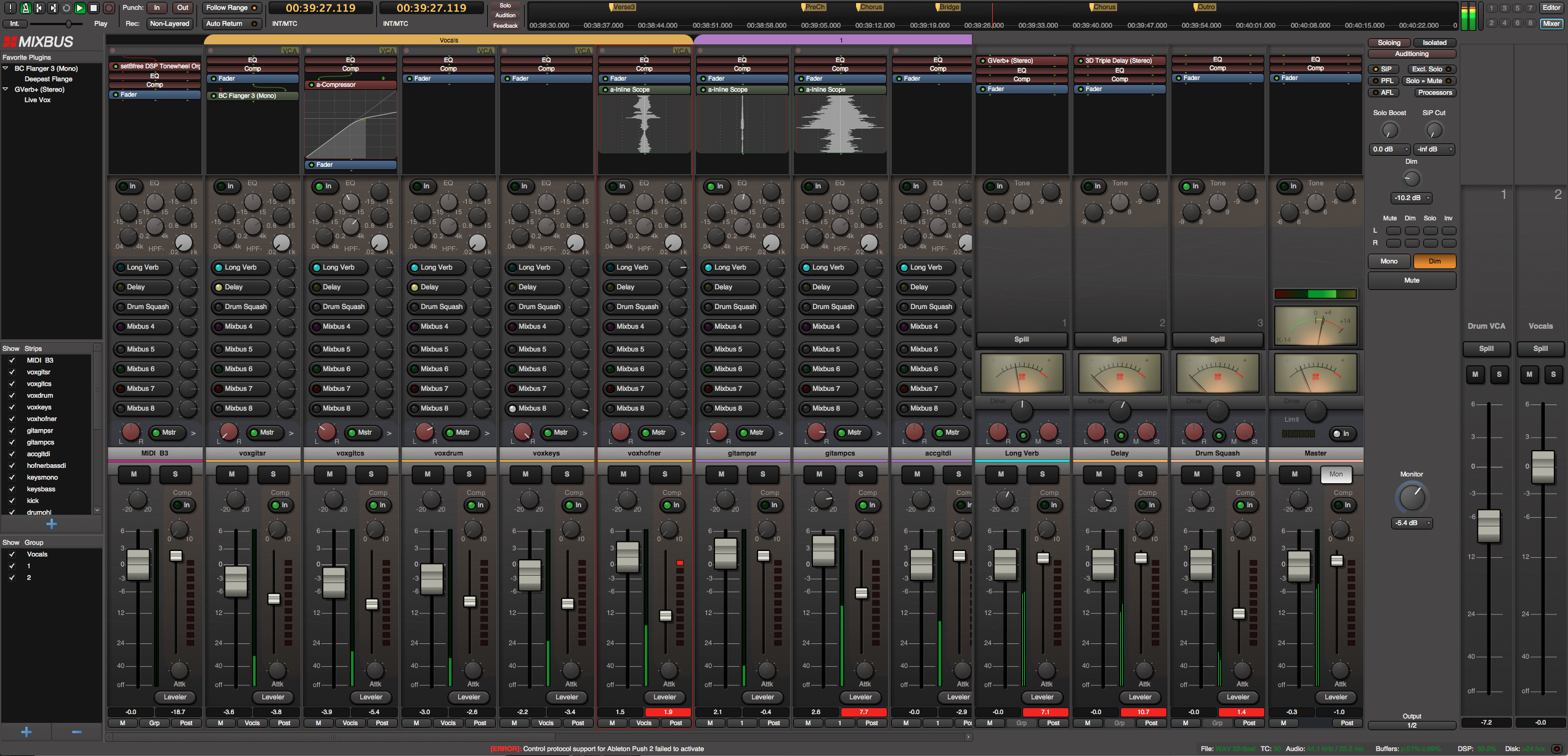Switch to the Editor window tab
The height and width of the screenshot is (756, 1568).
1551,8
